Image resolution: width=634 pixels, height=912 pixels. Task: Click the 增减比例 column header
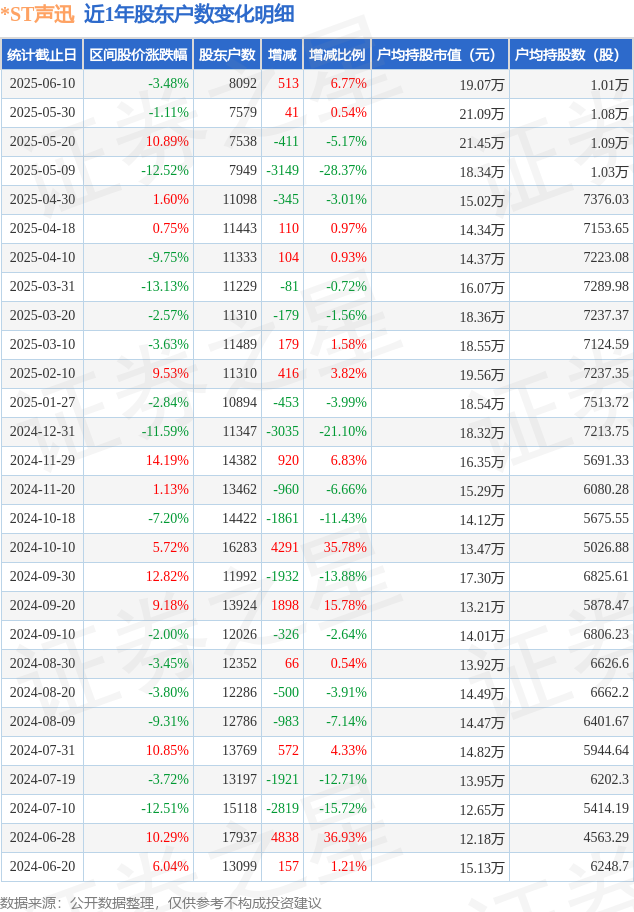[337, 55]
